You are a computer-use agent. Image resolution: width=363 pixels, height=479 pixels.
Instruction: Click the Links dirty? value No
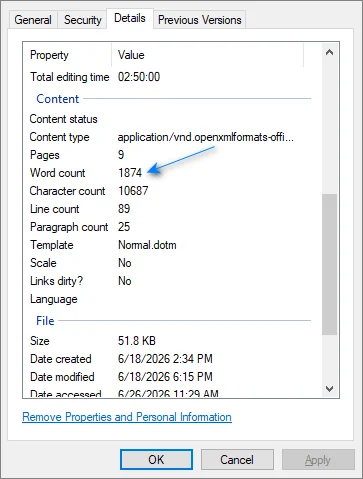click(125, 281)
